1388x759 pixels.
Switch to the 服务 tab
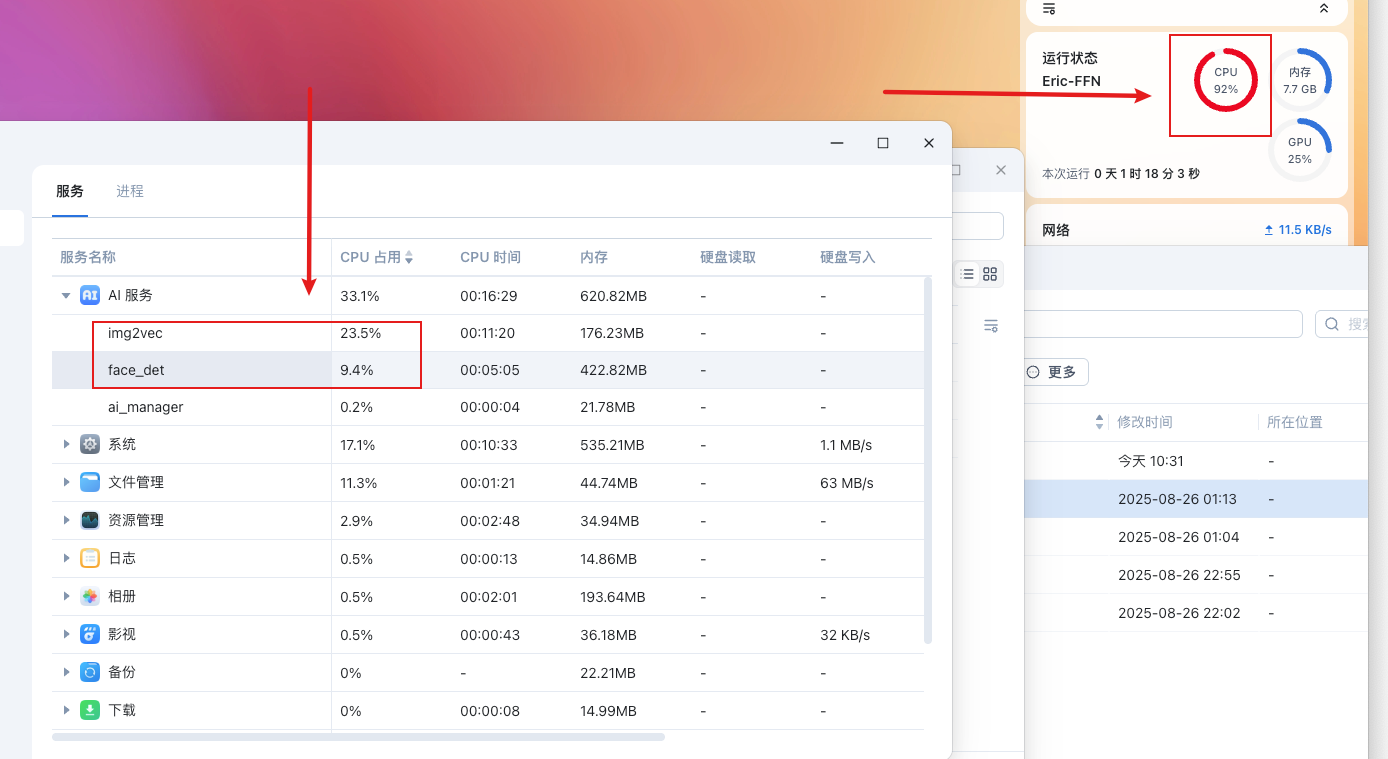[x=70, y=191]
